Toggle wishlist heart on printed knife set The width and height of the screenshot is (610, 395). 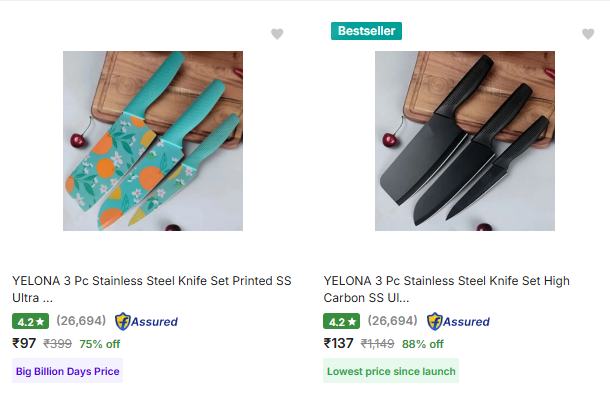tap(277, 34)
